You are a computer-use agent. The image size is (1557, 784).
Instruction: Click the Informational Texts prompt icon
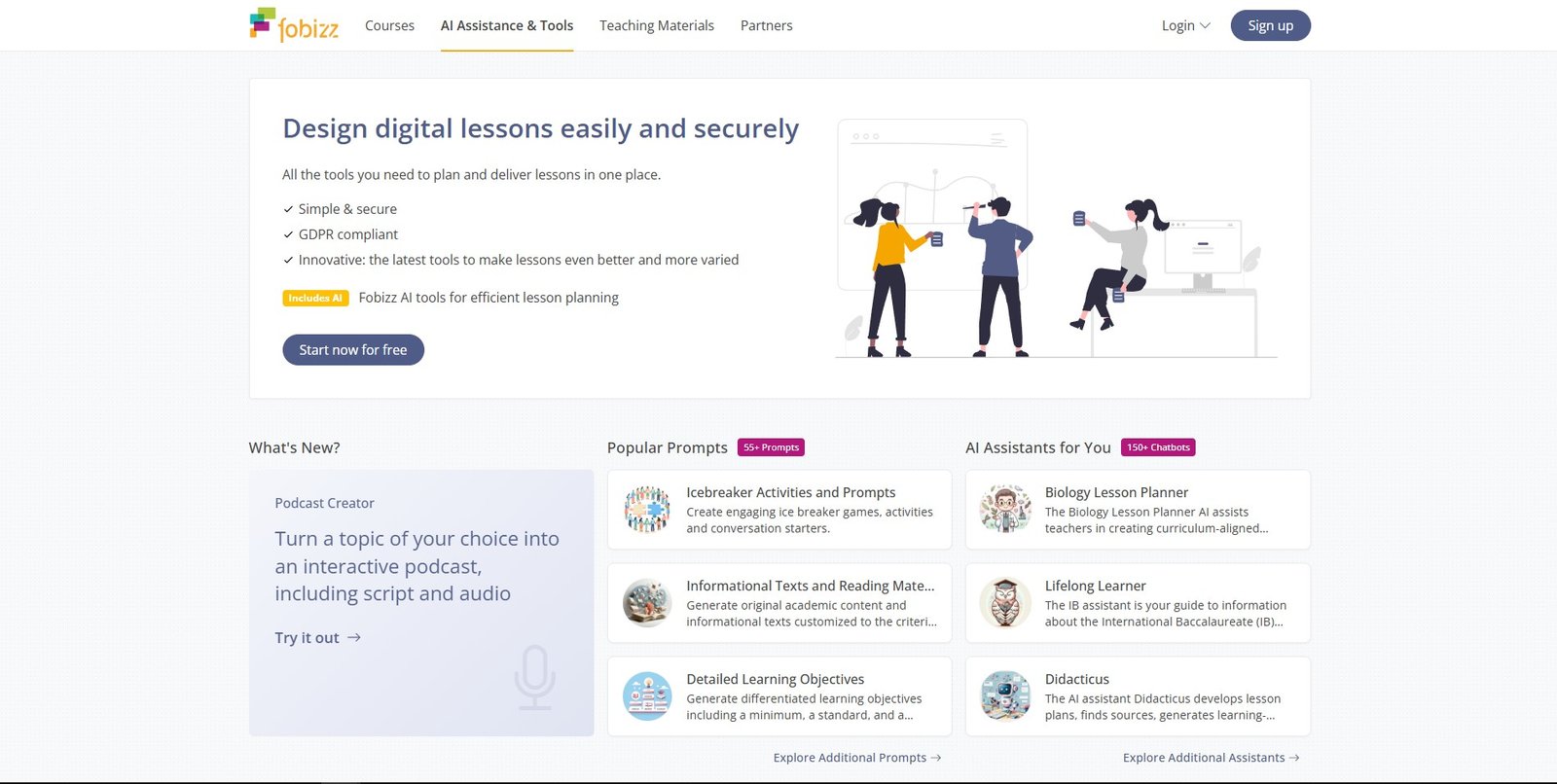647,603
